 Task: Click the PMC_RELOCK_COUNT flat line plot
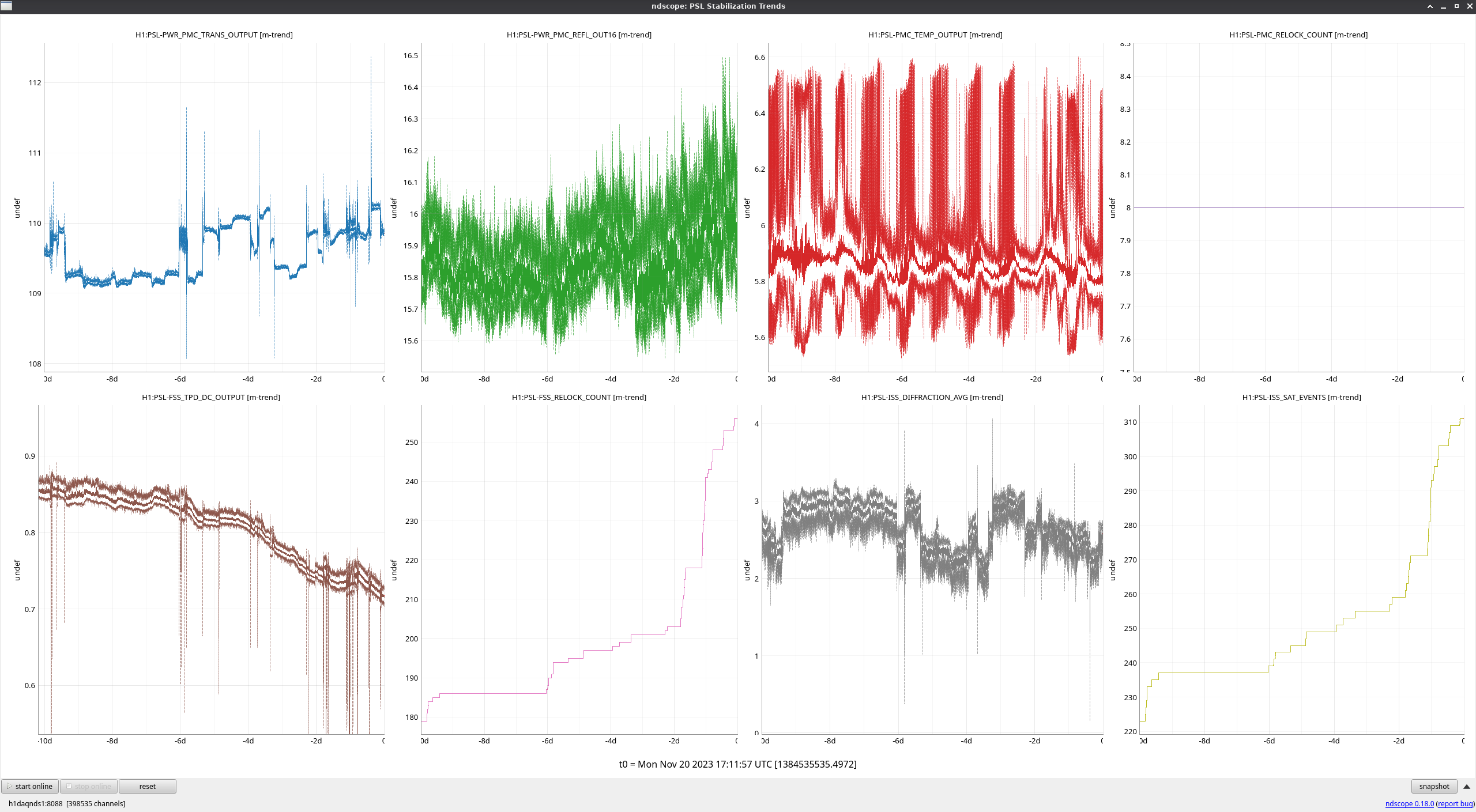pos(1298,207)
